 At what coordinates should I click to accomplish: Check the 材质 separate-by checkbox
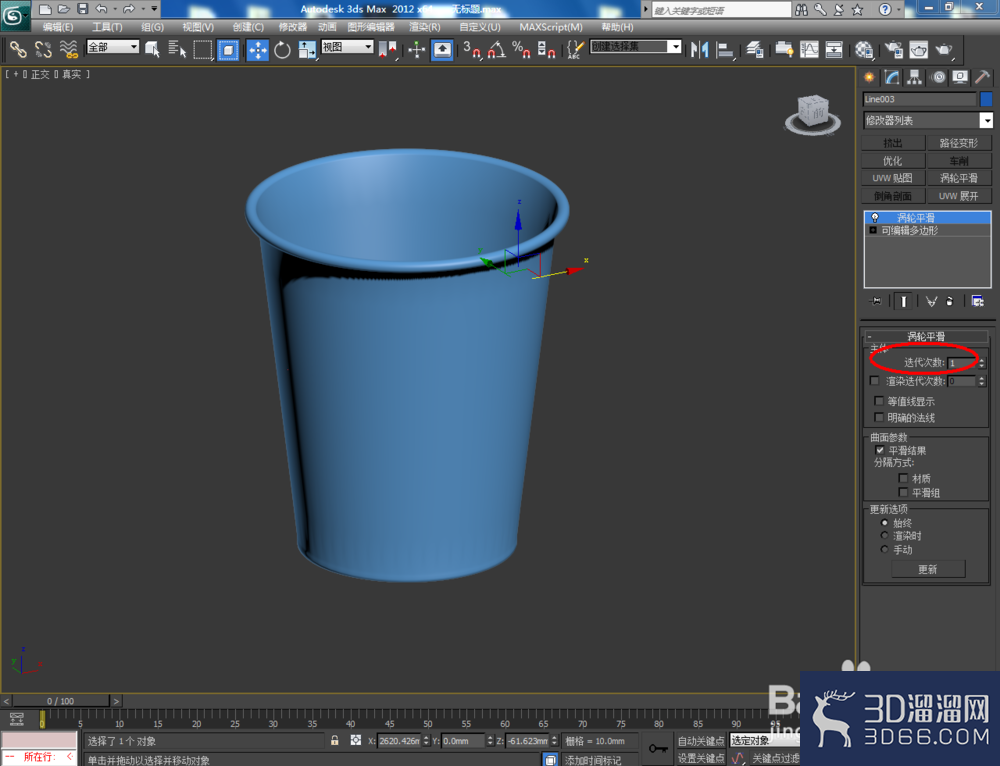(903, 478)
